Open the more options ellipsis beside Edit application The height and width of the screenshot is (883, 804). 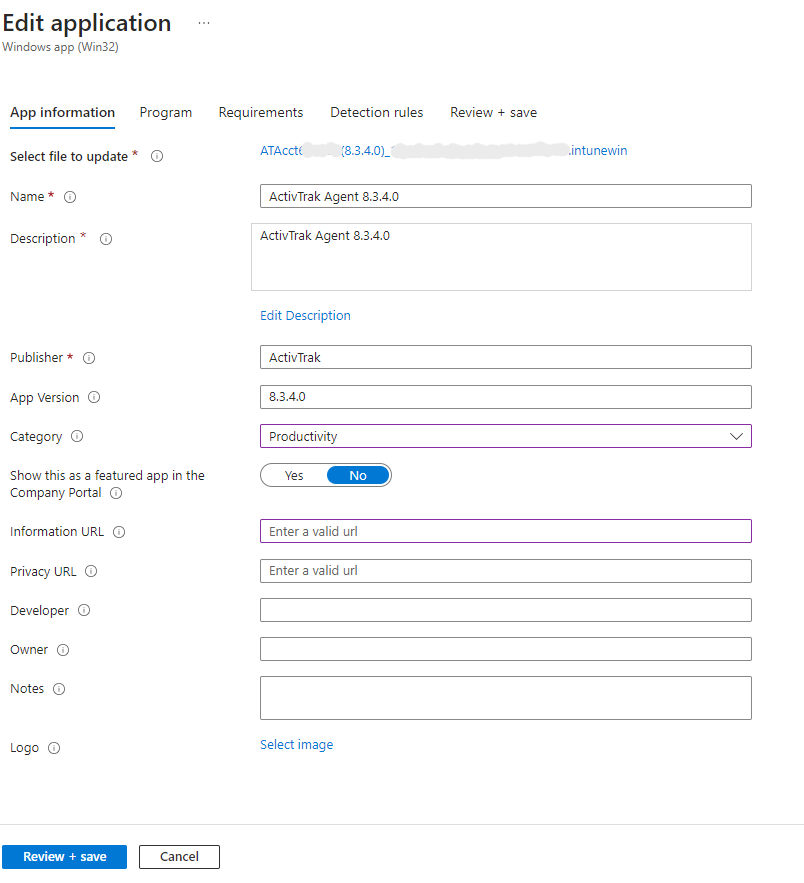pos(204,23)
